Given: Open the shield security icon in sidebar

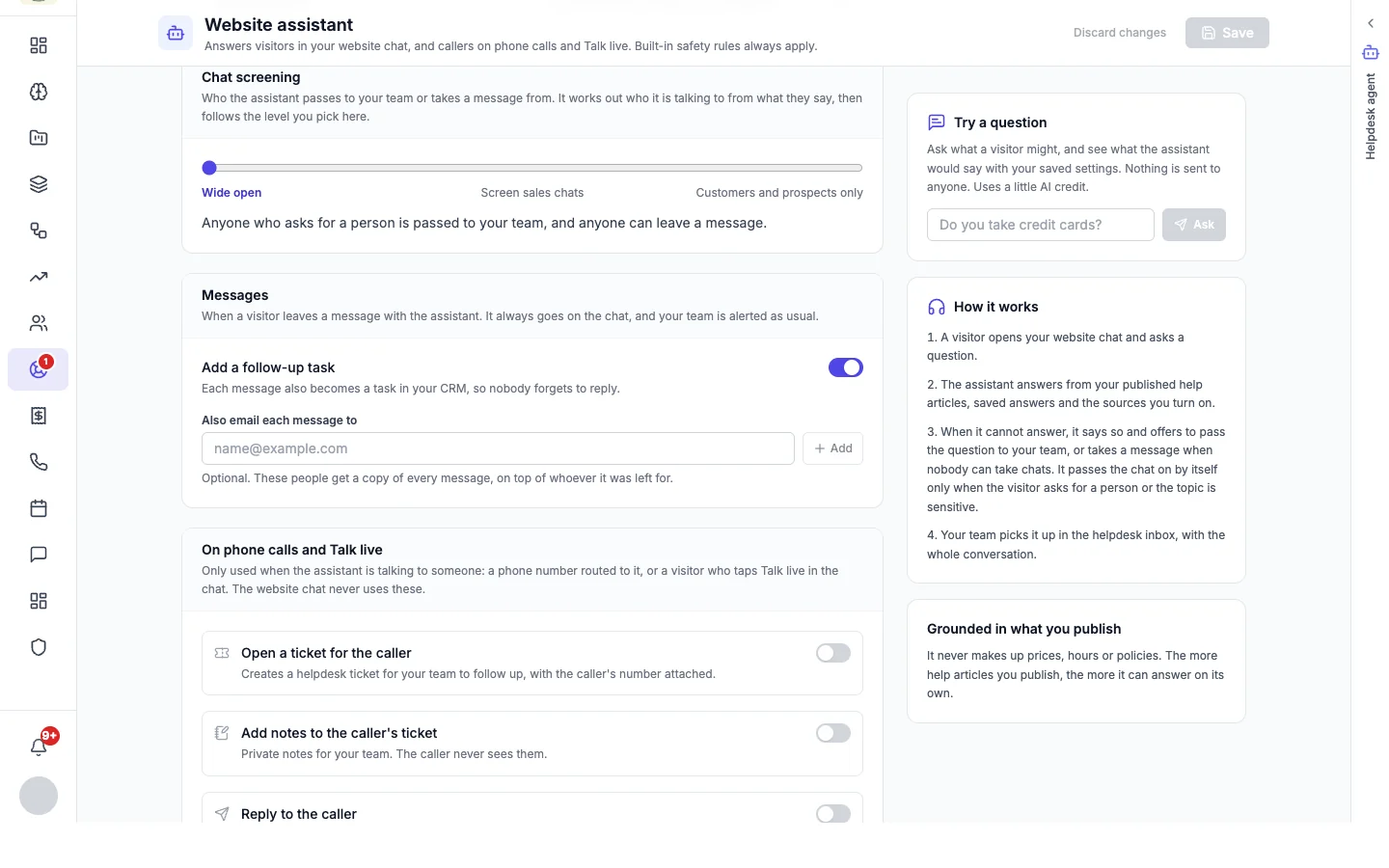Looking at the screenshot, I should [39, 647].
